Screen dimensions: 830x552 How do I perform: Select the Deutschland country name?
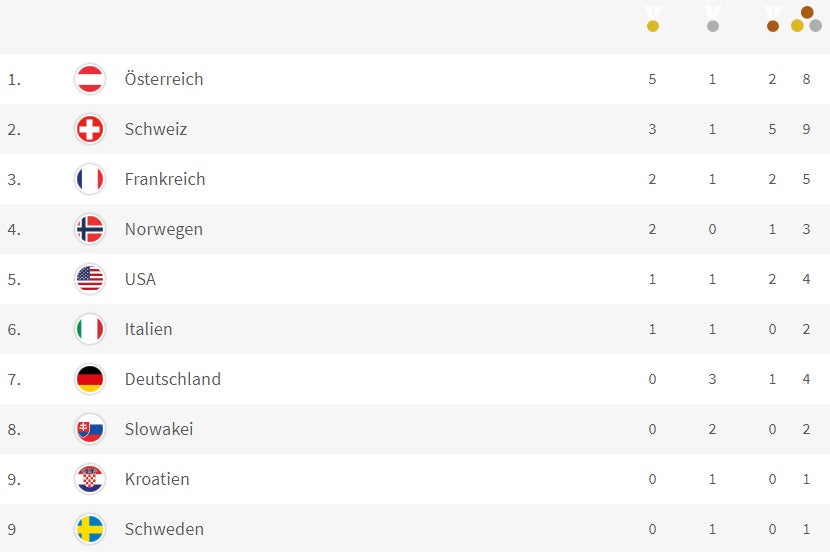173,379
